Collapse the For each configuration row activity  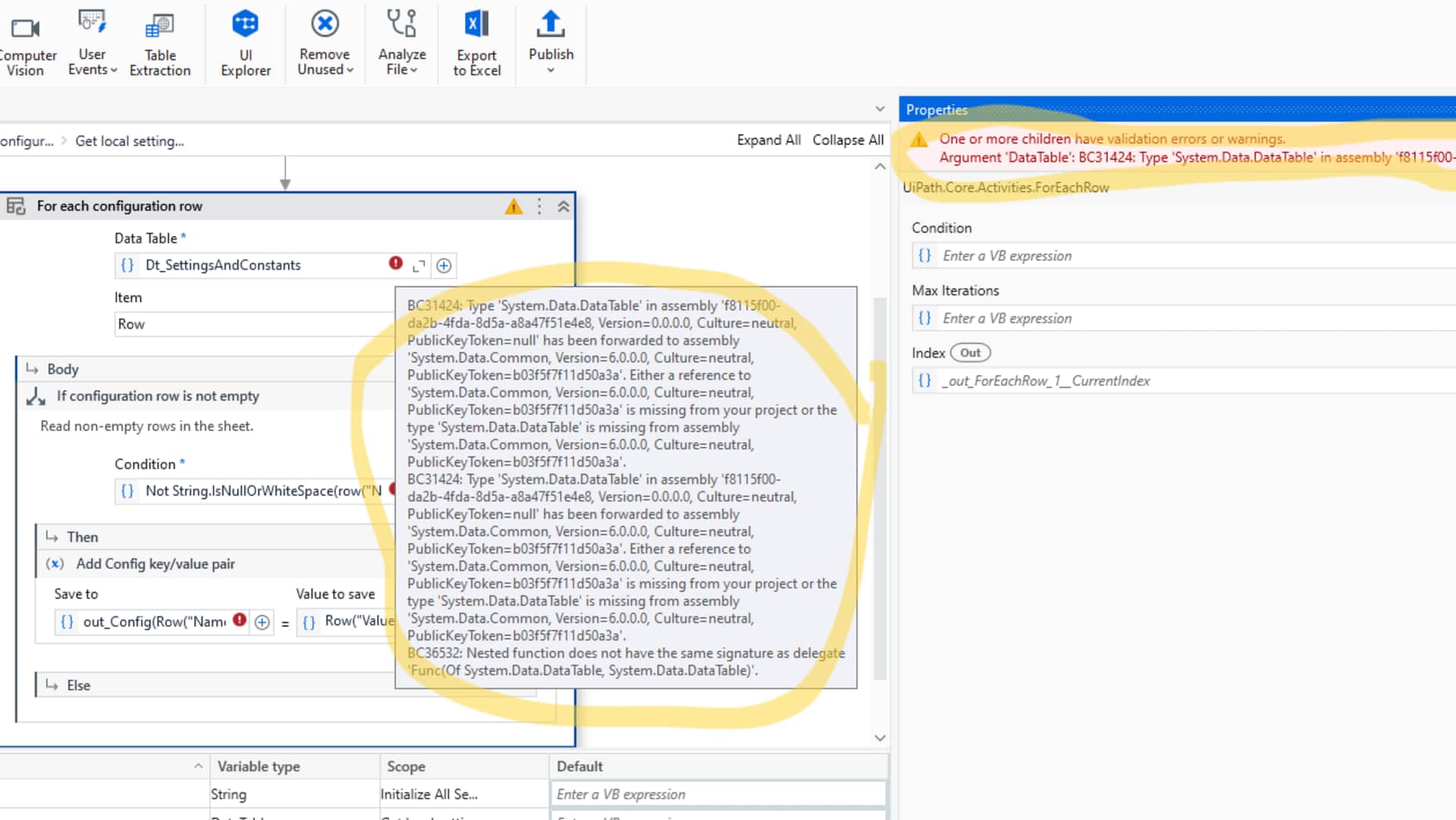pyautogui.click(x=563, y=206)
